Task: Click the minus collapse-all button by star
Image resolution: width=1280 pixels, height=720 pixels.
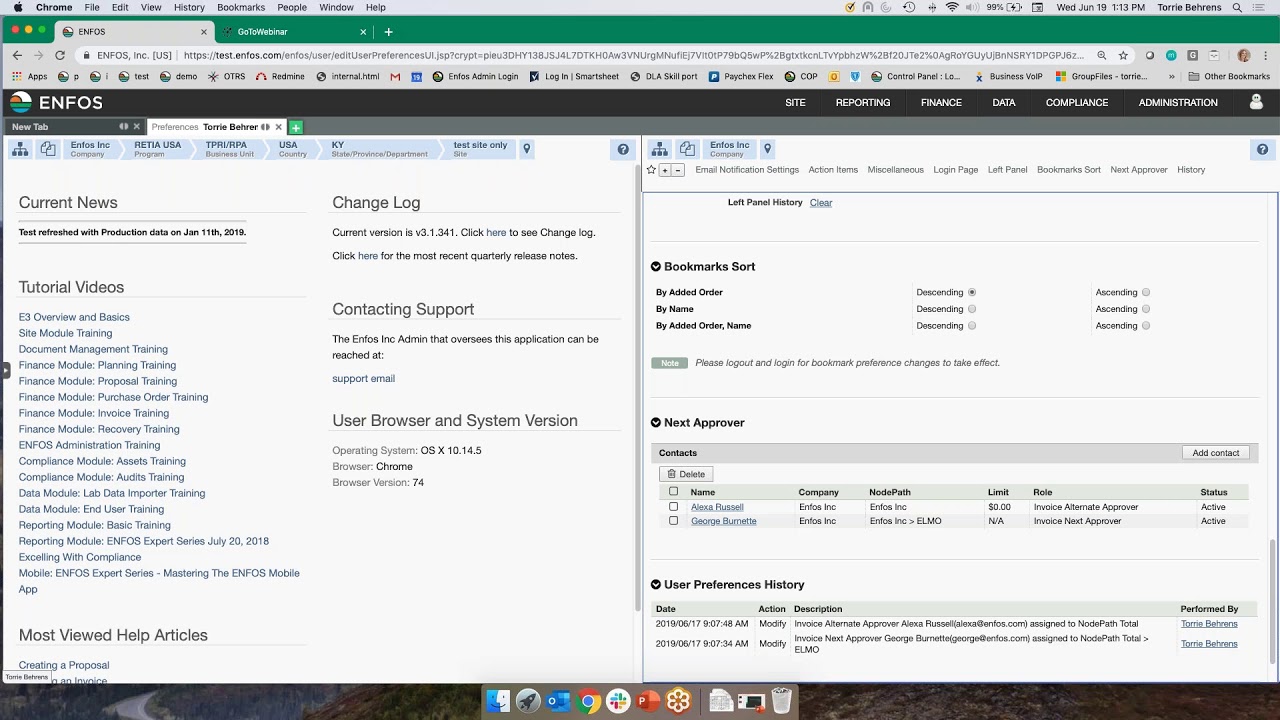Action: (677, 170)
